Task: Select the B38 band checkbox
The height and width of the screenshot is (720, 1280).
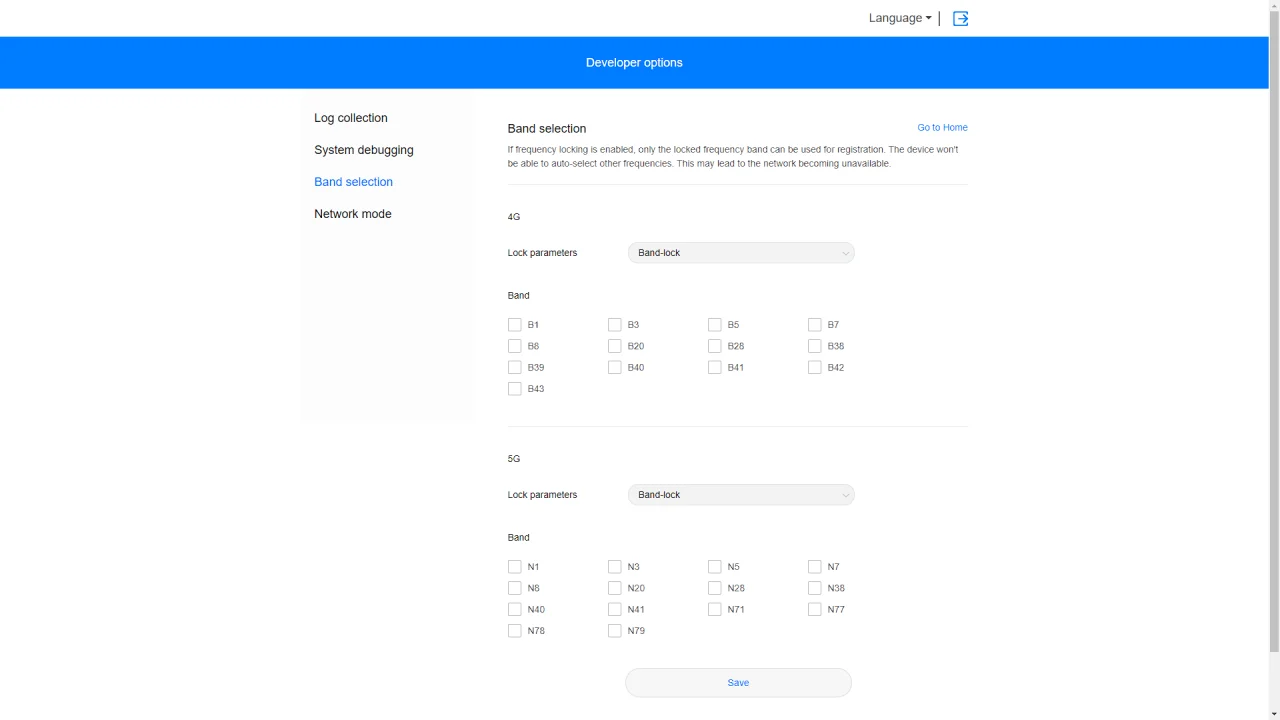Action: click(814, 346)
